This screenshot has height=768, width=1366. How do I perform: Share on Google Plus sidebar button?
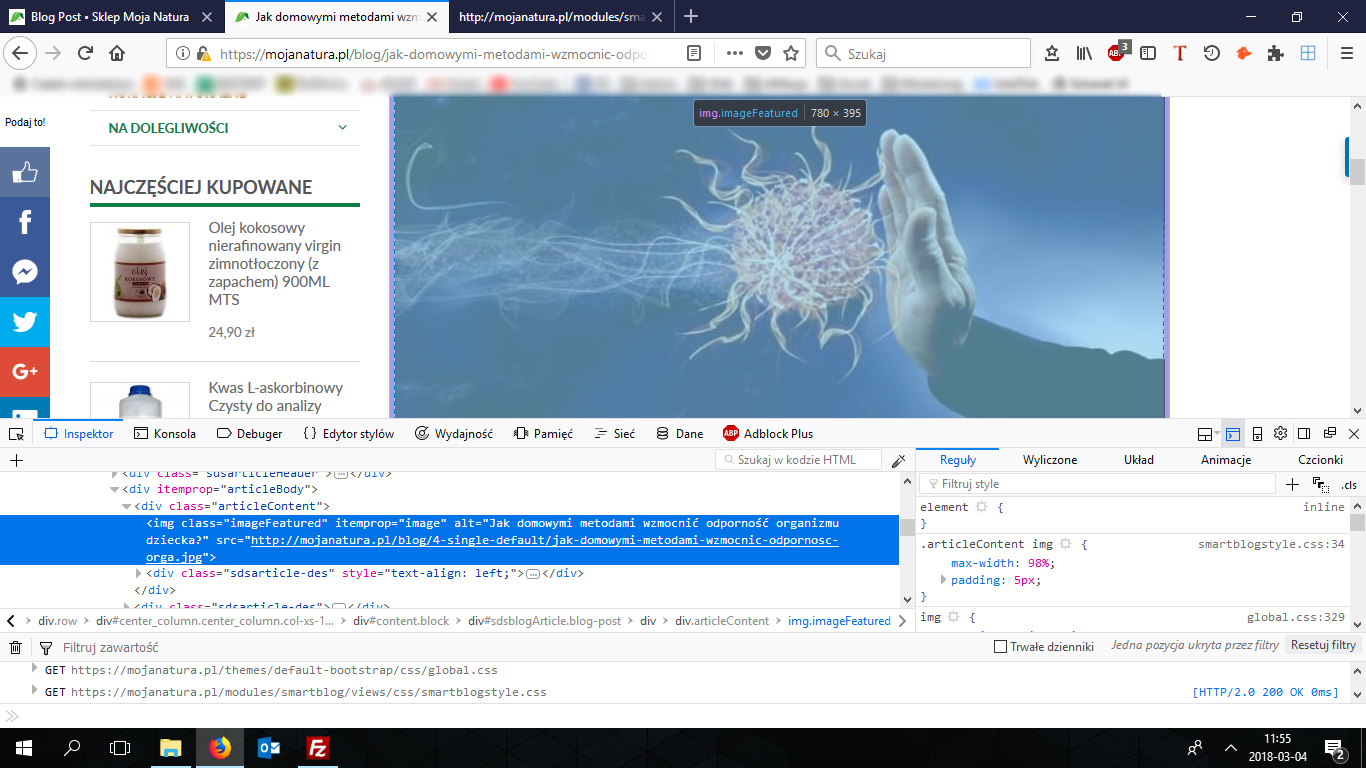pos(25,372)
